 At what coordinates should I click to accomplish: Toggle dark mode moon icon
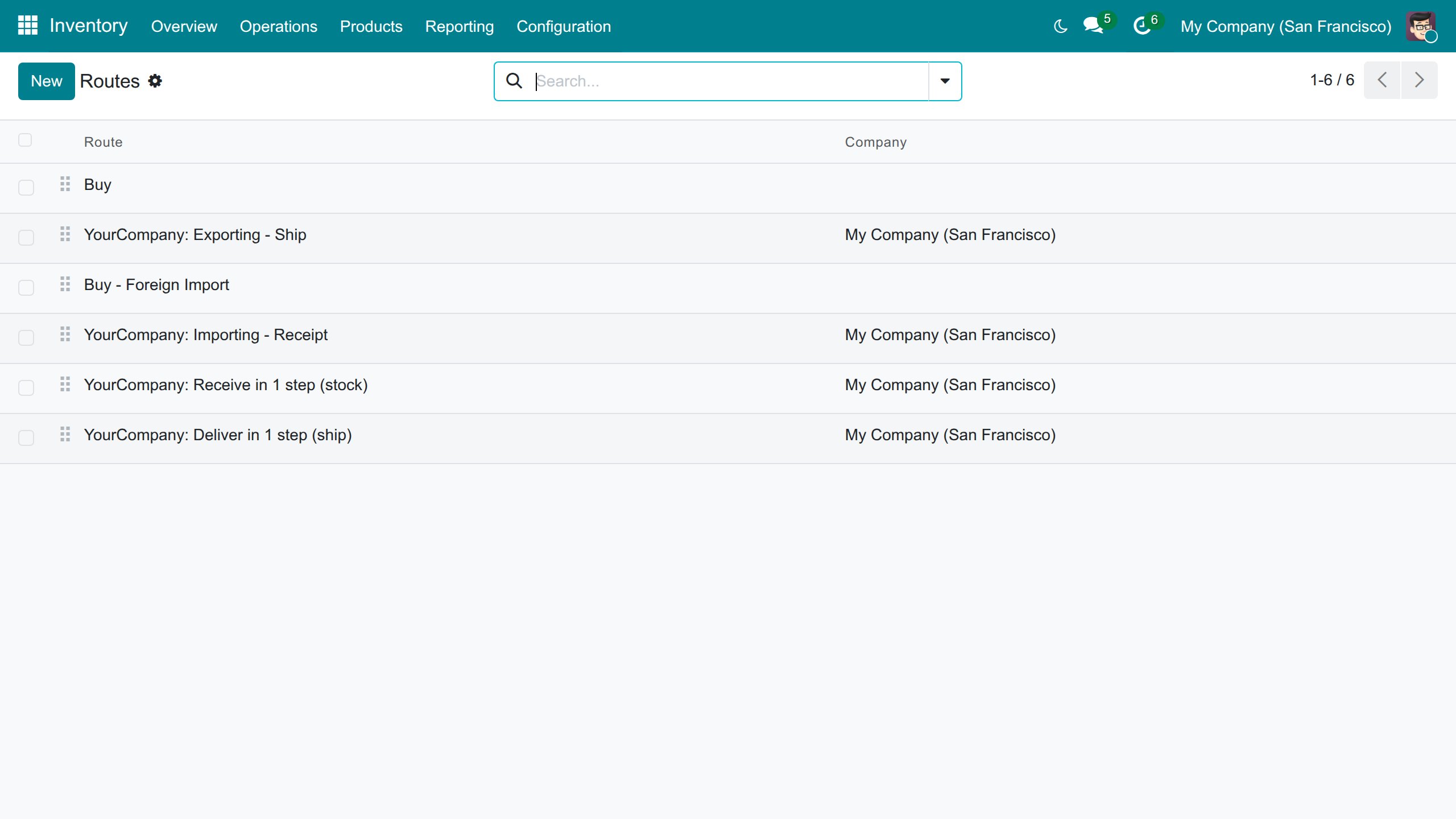click(1061, 26)
